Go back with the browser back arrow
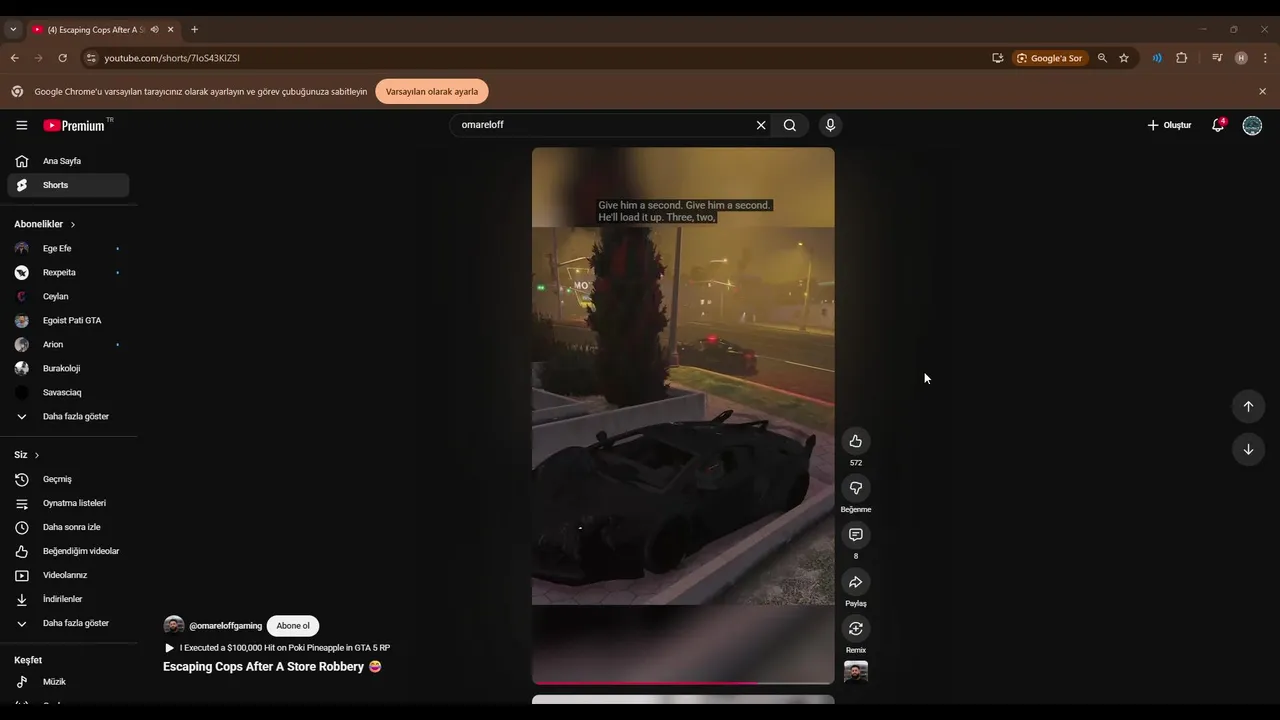 coord(14,58)
